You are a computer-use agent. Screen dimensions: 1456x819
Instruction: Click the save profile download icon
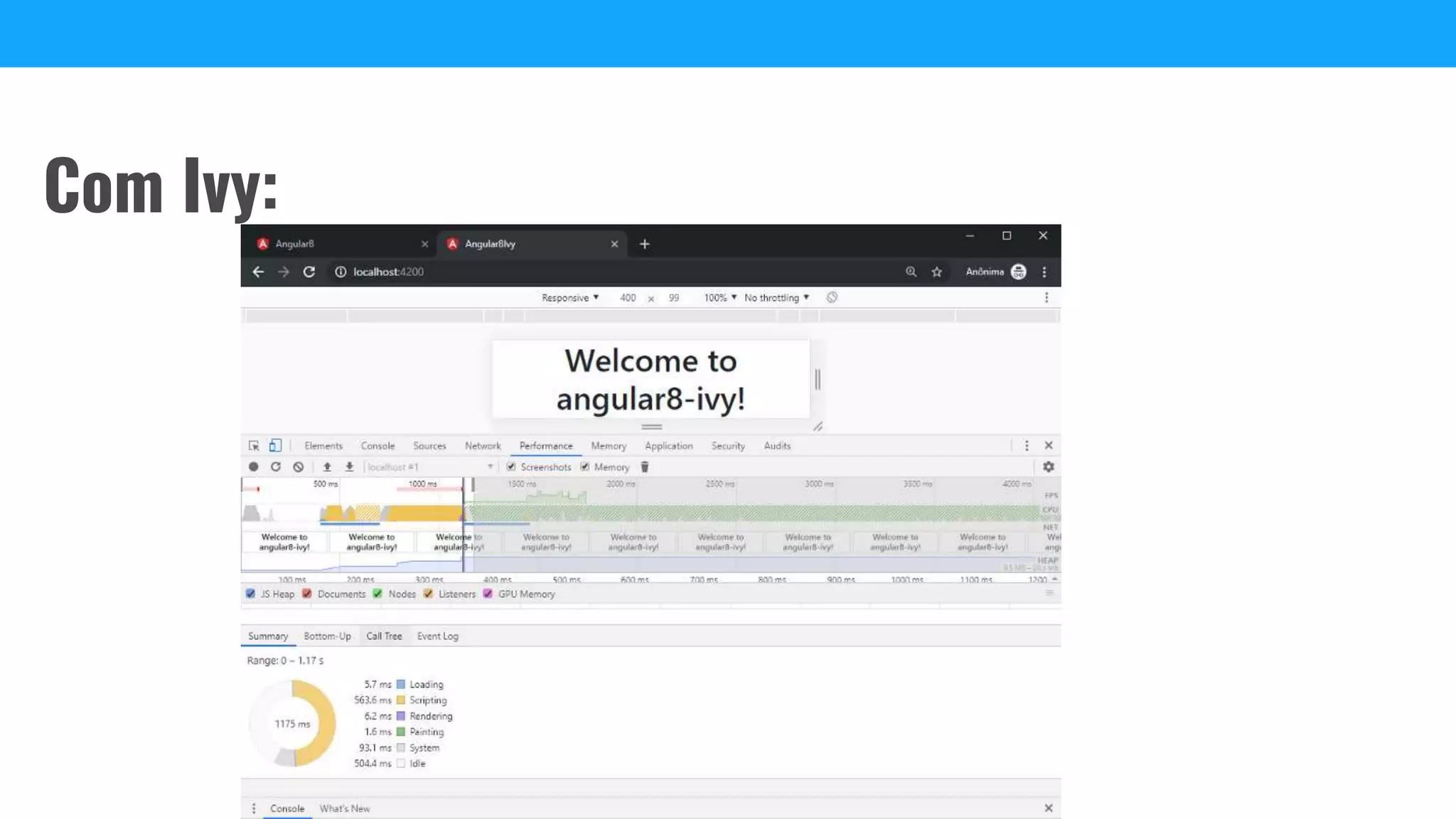point(349,467)
